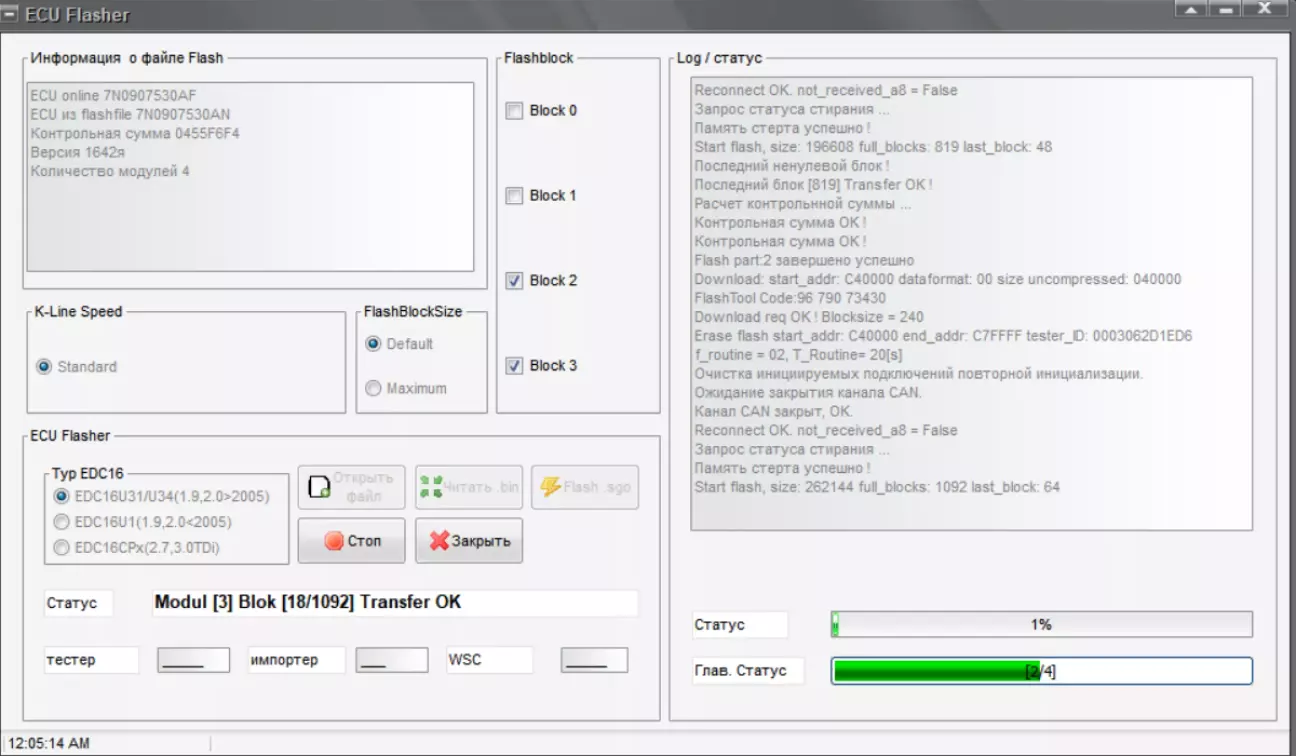This screenshot has width=1296, height=756.
Task: Select Standard K-Line speed option
Action: pos(44,367)
